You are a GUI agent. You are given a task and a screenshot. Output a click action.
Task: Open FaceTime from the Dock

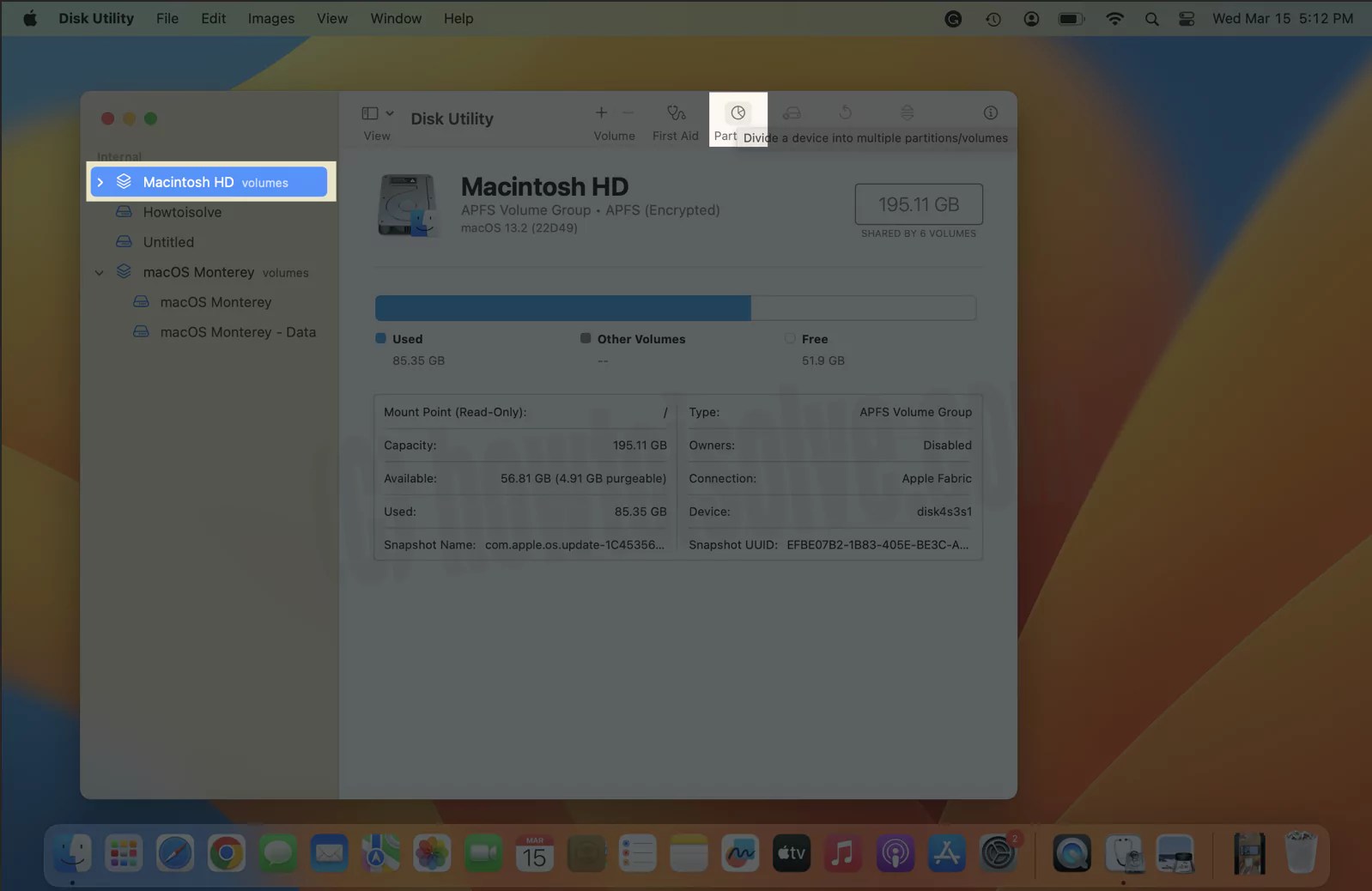coord(483,853)
